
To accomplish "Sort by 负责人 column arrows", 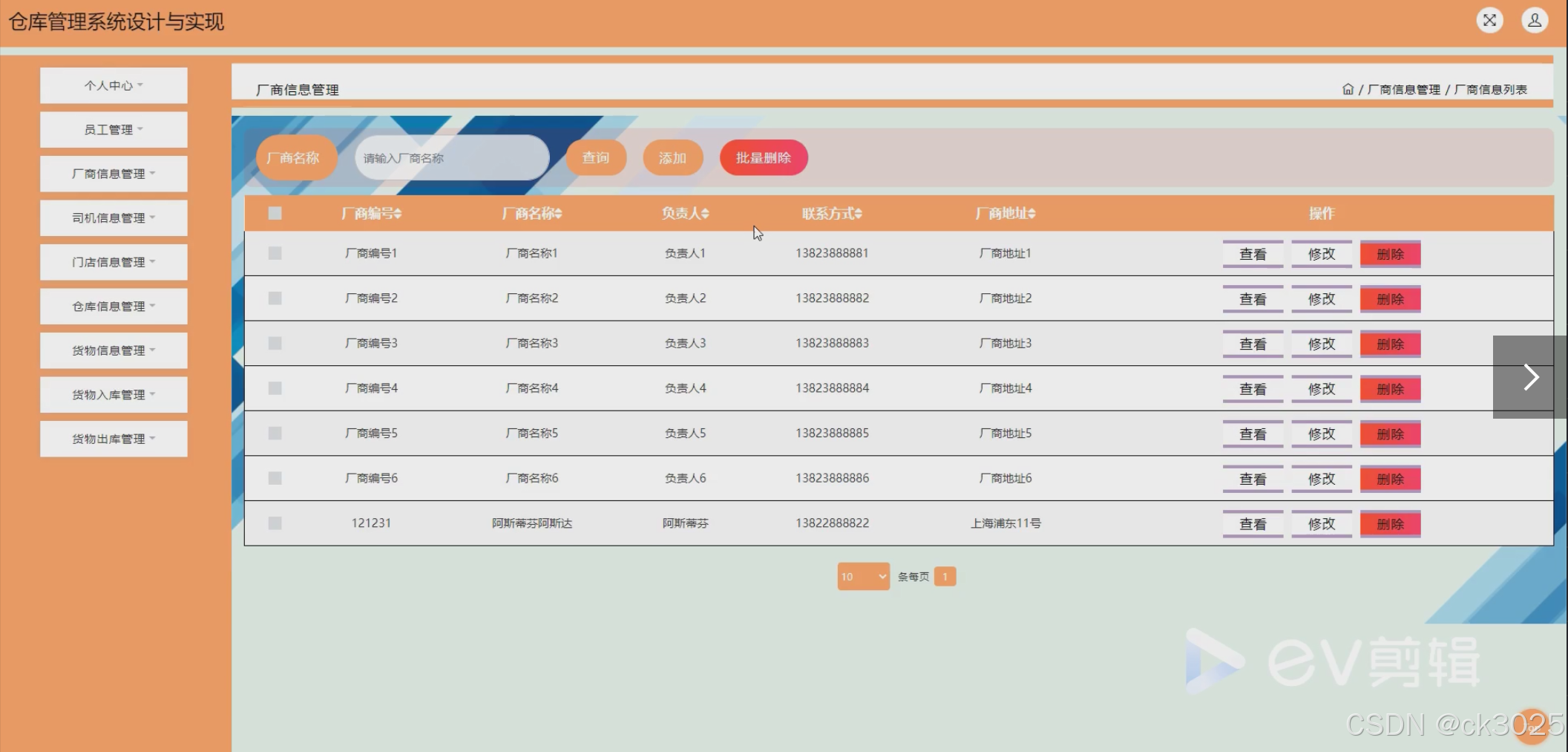I will pyautogui.click(x=705, y=214).
